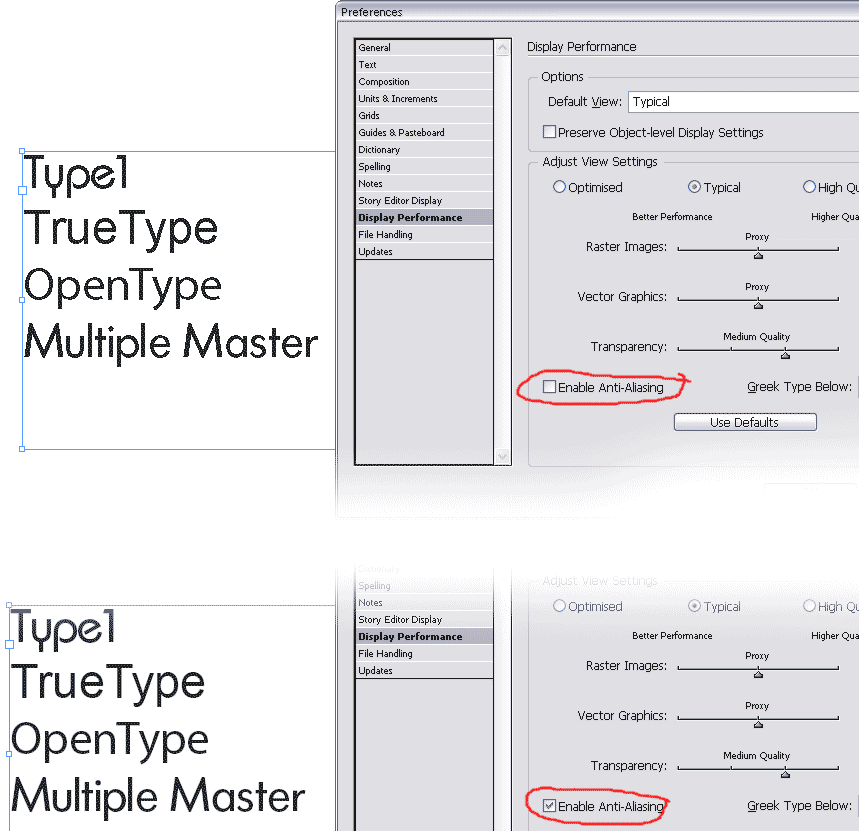The height and width of the screenshot is (831, 859).
Task: Select Optimised radio in upper Preferences dialog
Action: pyautogui.click(x=559, y=187)
